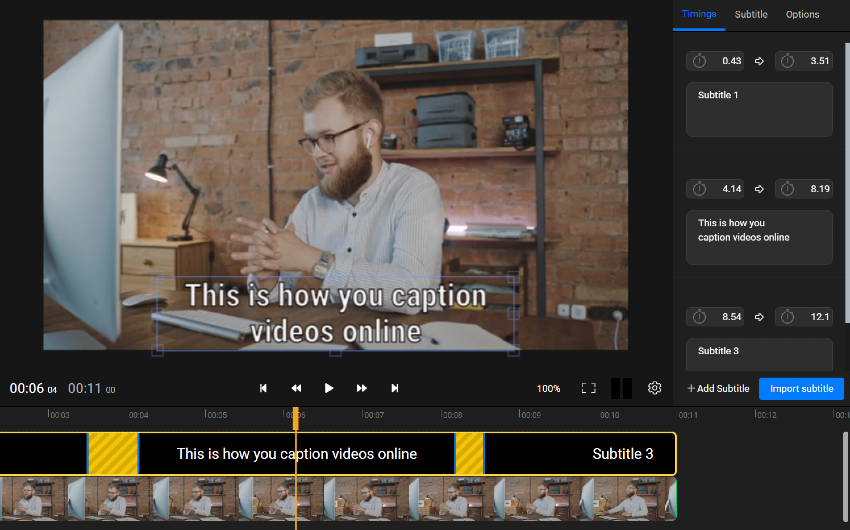
Task: Set end stopwatch for time 3.51
Action: point(787,61)
